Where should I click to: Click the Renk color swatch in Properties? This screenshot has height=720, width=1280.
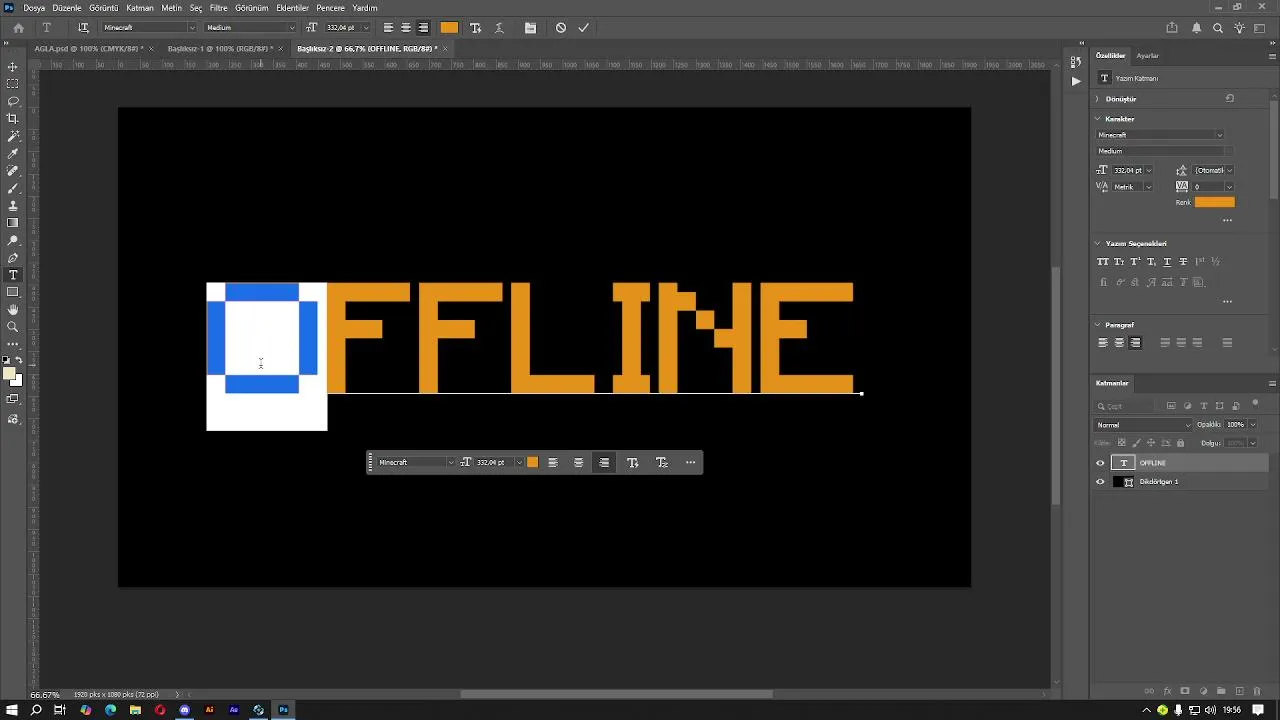click(1214, 202)
